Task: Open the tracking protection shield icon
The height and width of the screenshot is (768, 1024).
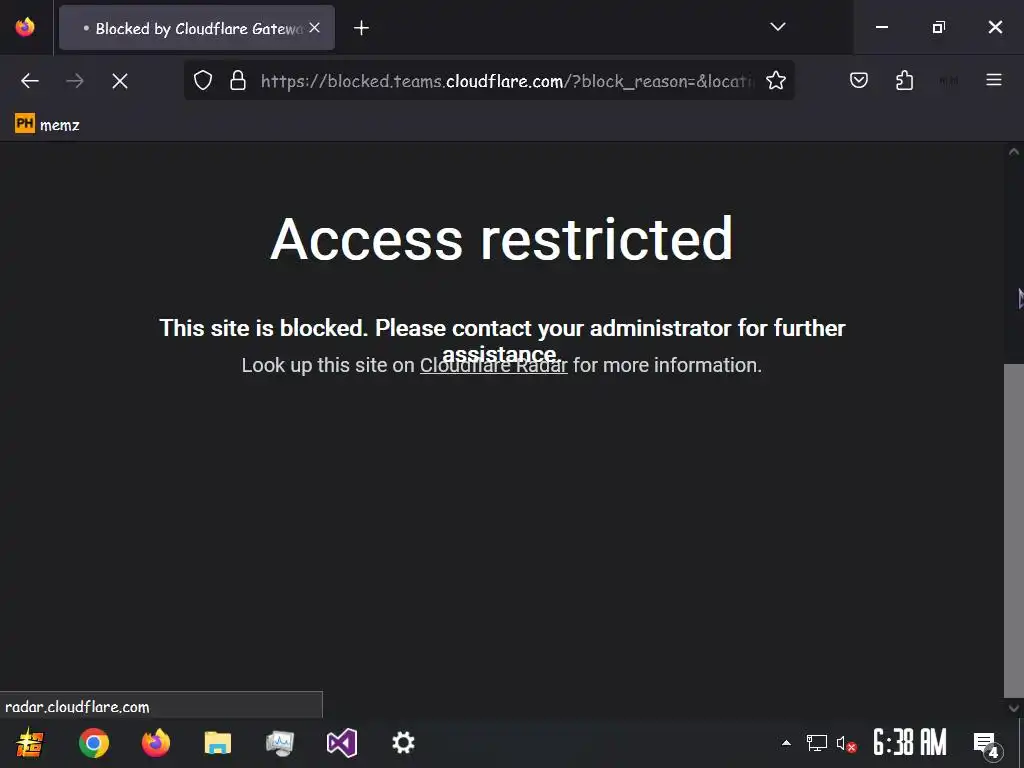Action: [x=203, y=80]
